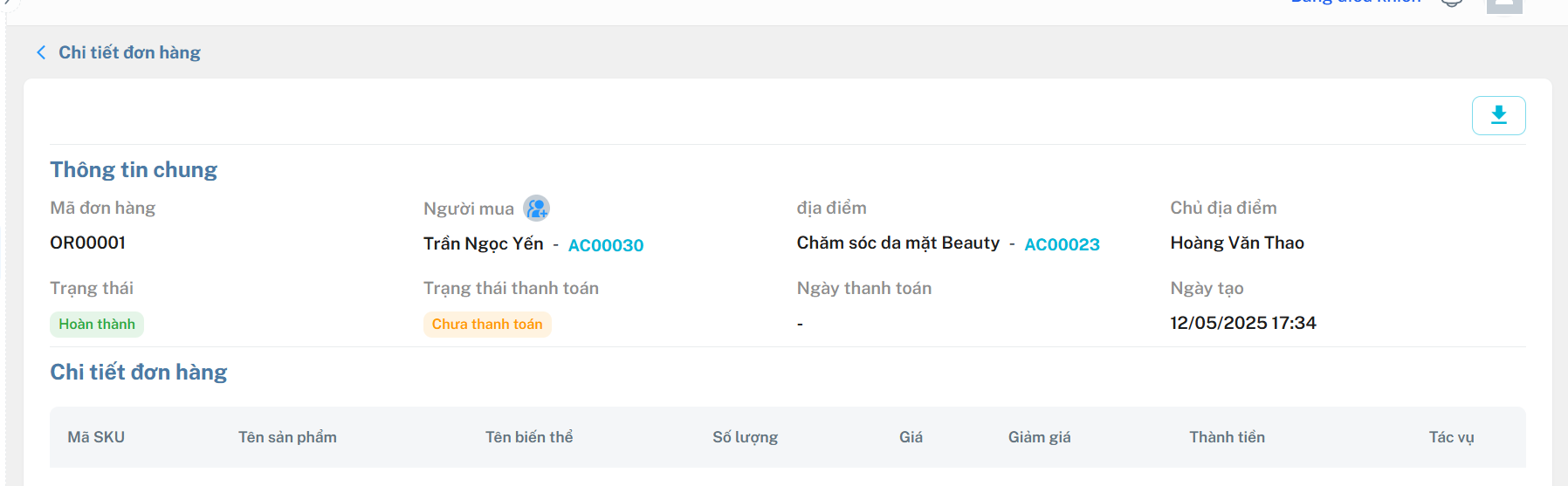Click the Mã SKU column header
This screenshot has width=1568, height=486.
coord(96,437)
